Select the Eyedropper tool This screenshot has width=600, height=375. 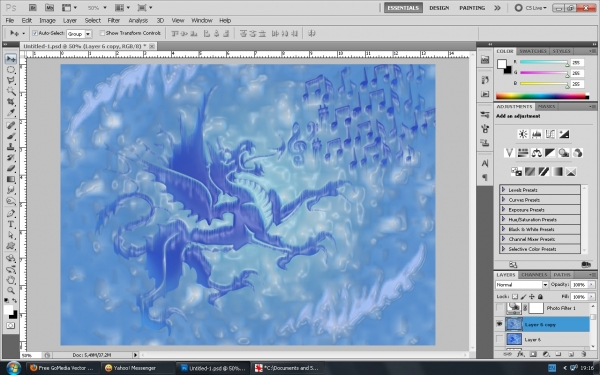[x=11, y=112]
